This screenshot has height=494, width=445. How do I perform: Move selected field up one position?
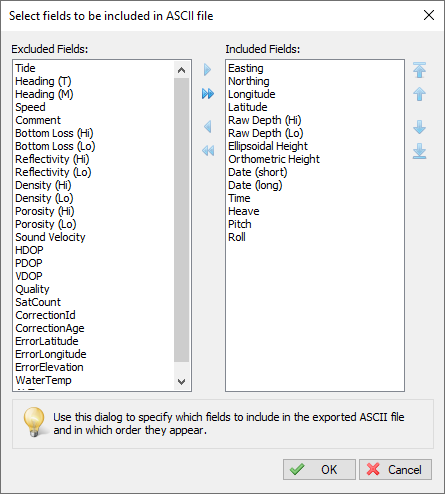click(419, 94)
